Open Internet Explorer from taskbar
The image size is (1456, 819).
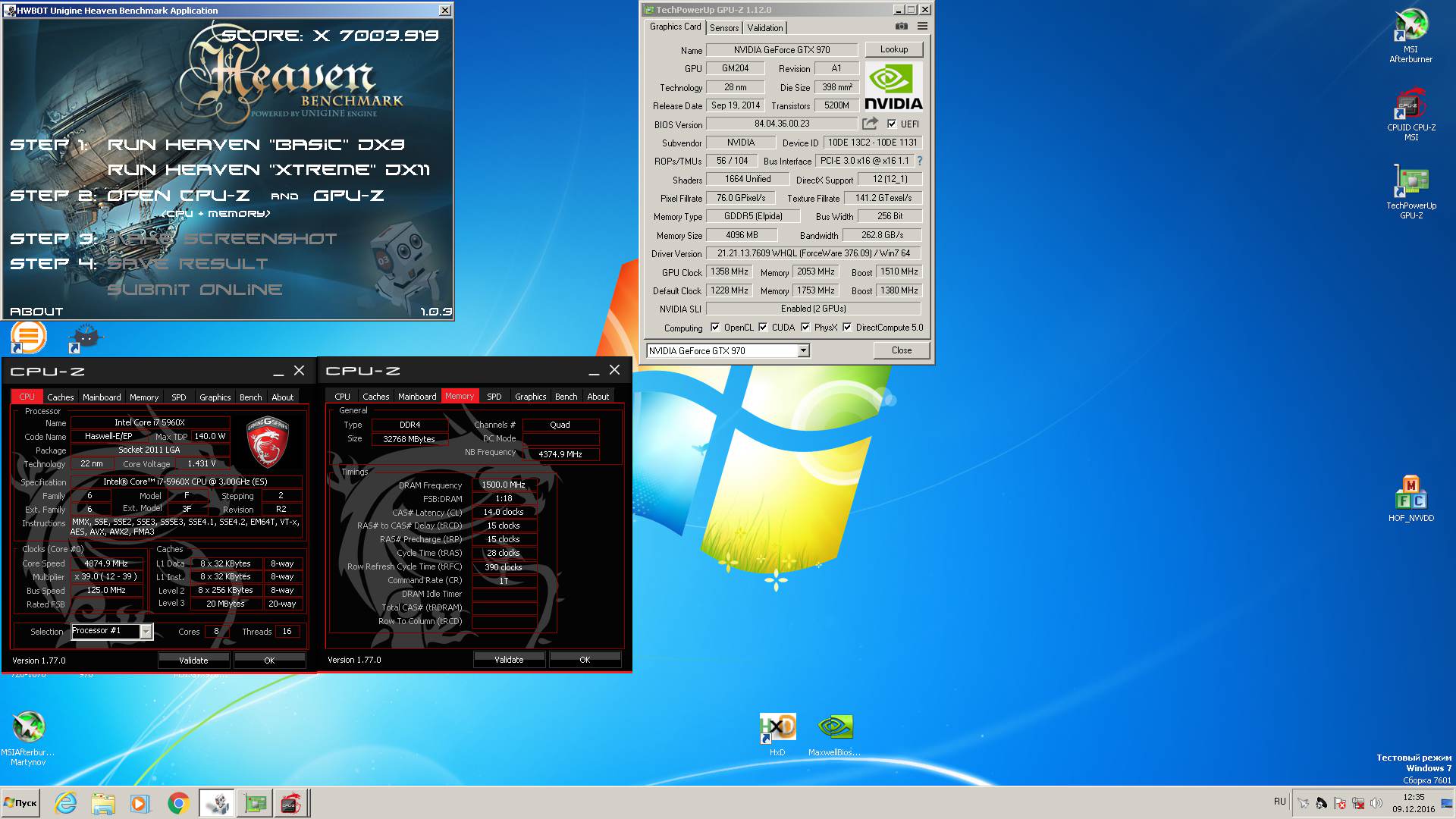pos(66,803)
